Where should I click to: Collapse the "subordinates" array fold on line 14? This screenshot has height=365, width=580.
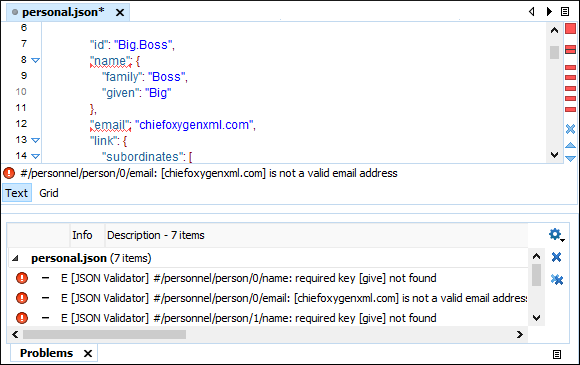tap(35, 156)
